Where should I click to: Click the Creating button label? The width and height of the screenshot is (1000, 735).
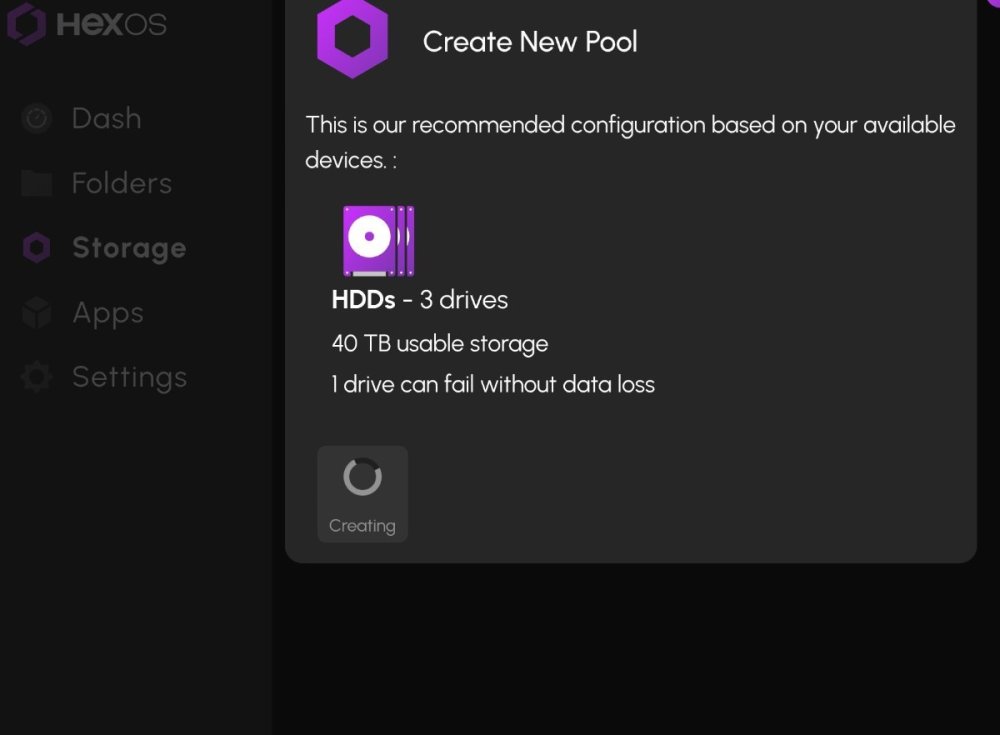click(362, 526)
